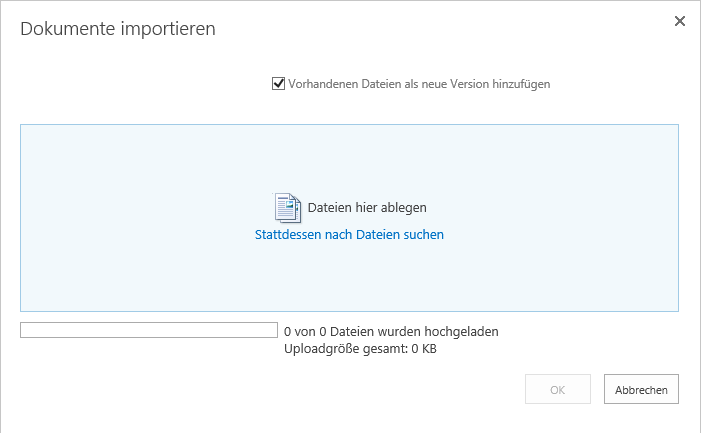The image size is (701, 433).
Task: Click the document icon in the drop zone
Action: point(287,207)
